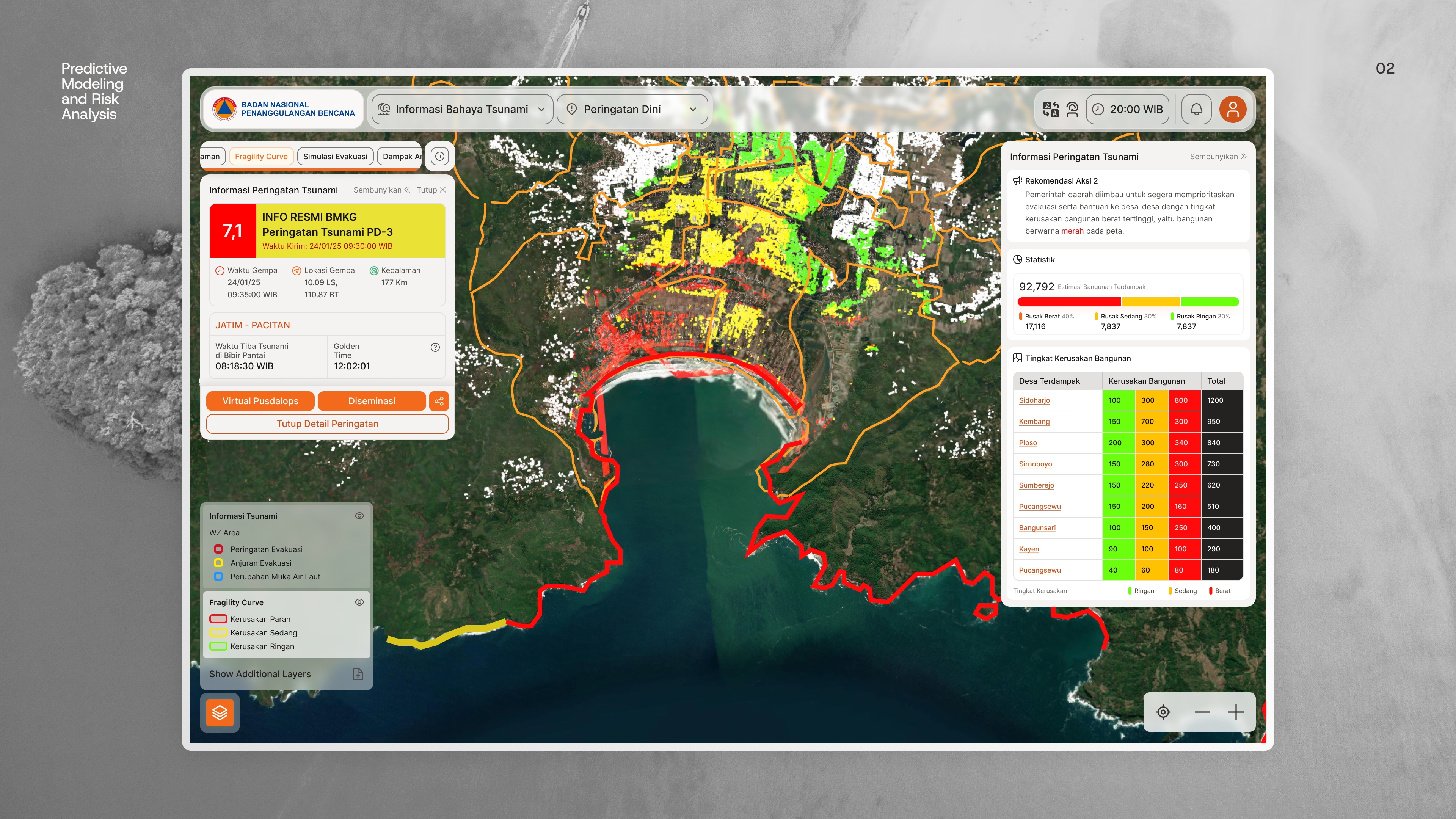Select the Fragility Curve tab

pos(260,157)
